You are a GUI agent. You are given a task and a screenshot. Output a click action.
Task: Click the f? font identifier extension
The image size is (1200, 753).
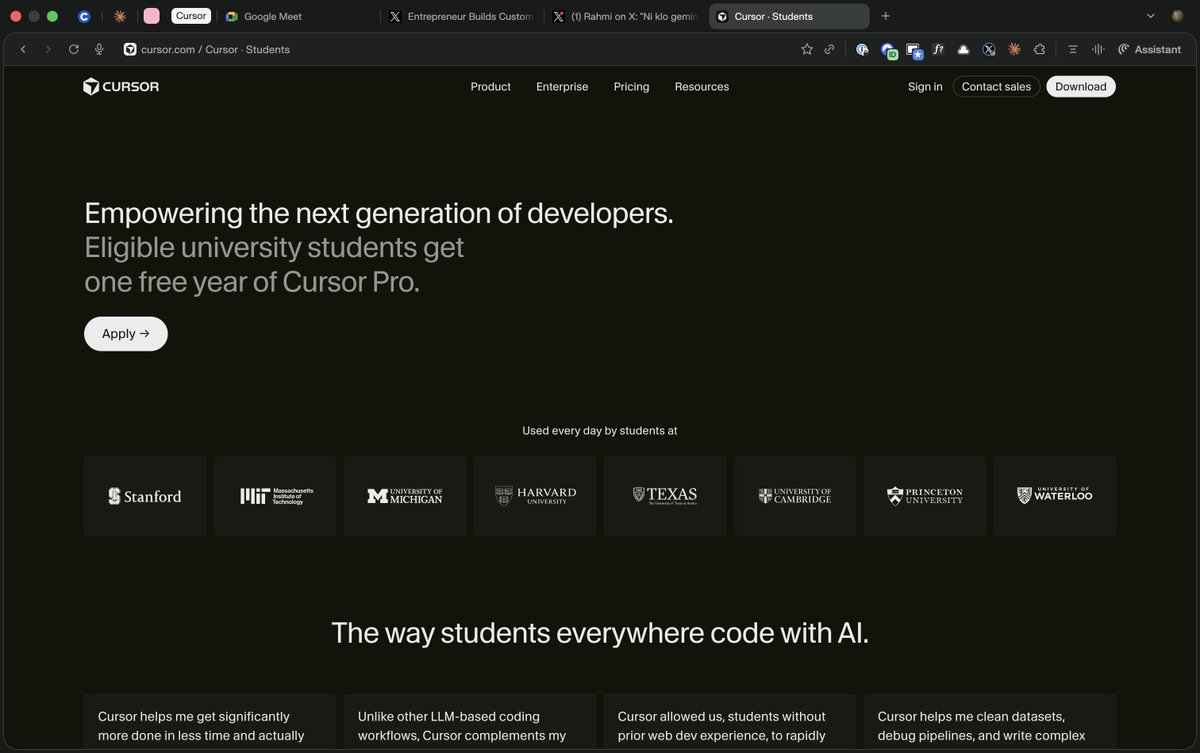(x=938, y=49)
